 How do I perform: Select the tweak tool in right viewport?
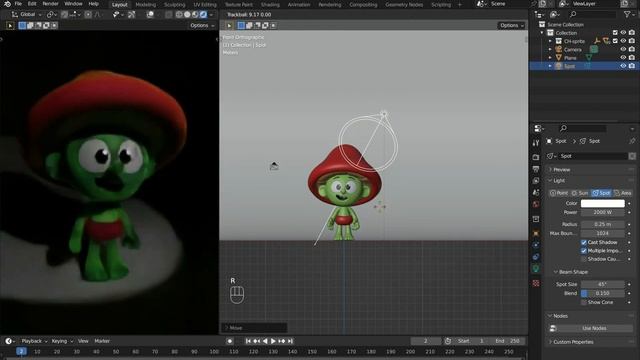[x=229, y=26]
